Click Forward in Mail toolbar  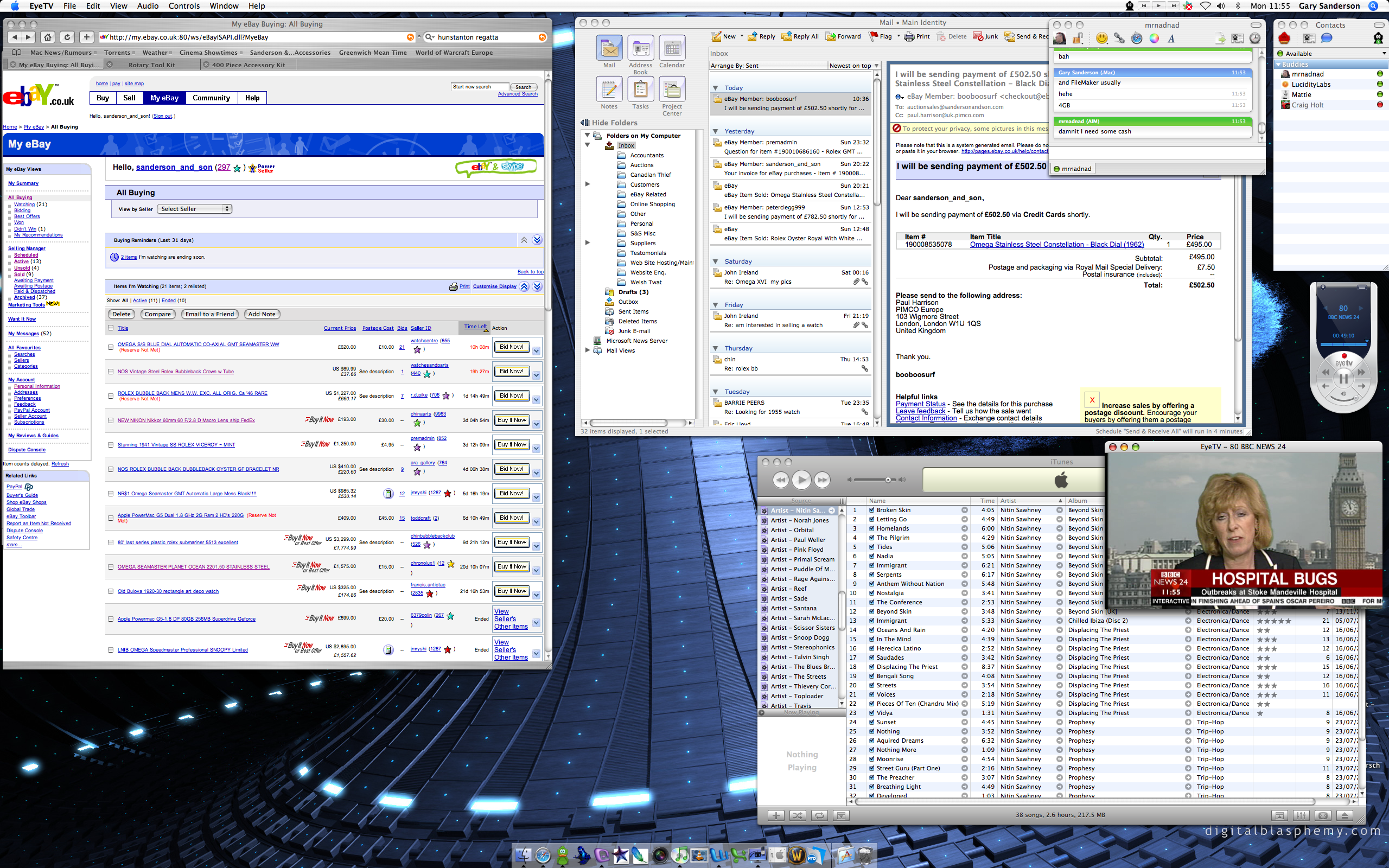point(843,36)
